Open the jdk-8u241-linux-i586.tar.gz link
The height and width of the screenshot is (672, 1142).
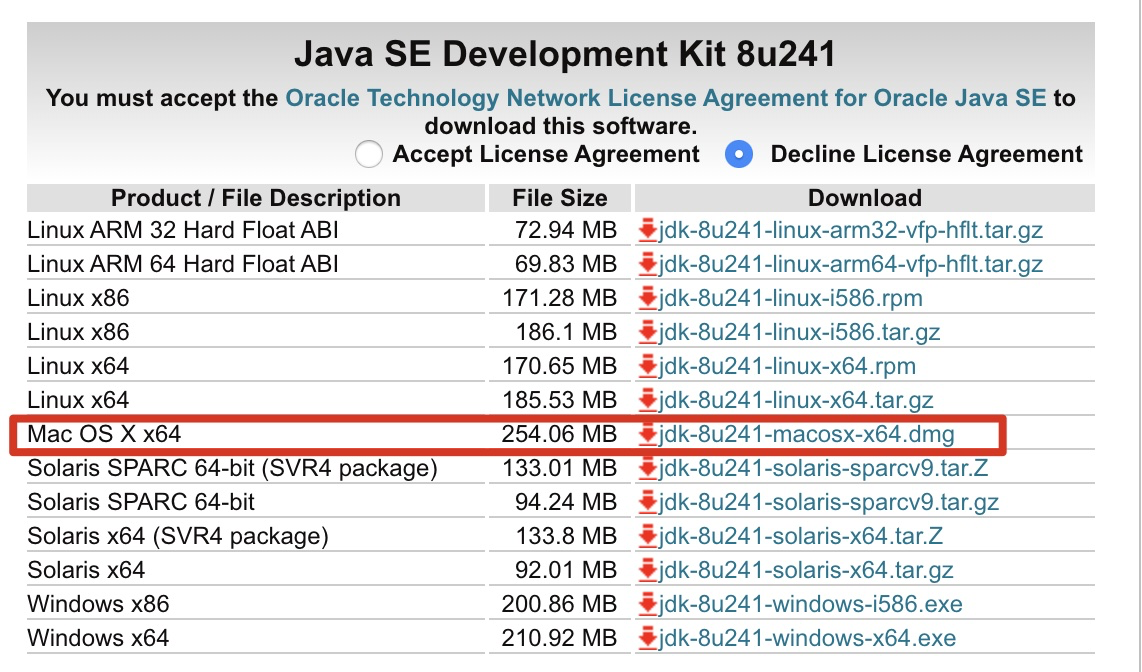click(x=799, y=332)
